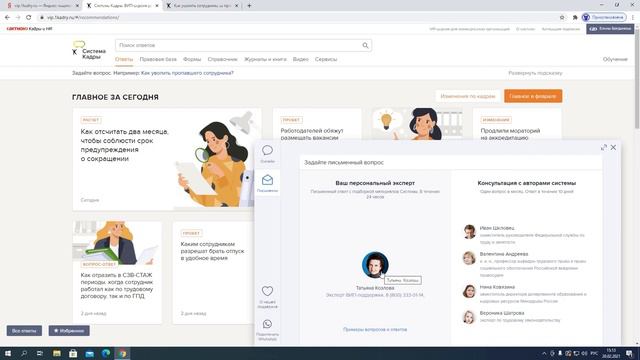Go back in the browser
The image size is (640, 360).
[7, 17]
